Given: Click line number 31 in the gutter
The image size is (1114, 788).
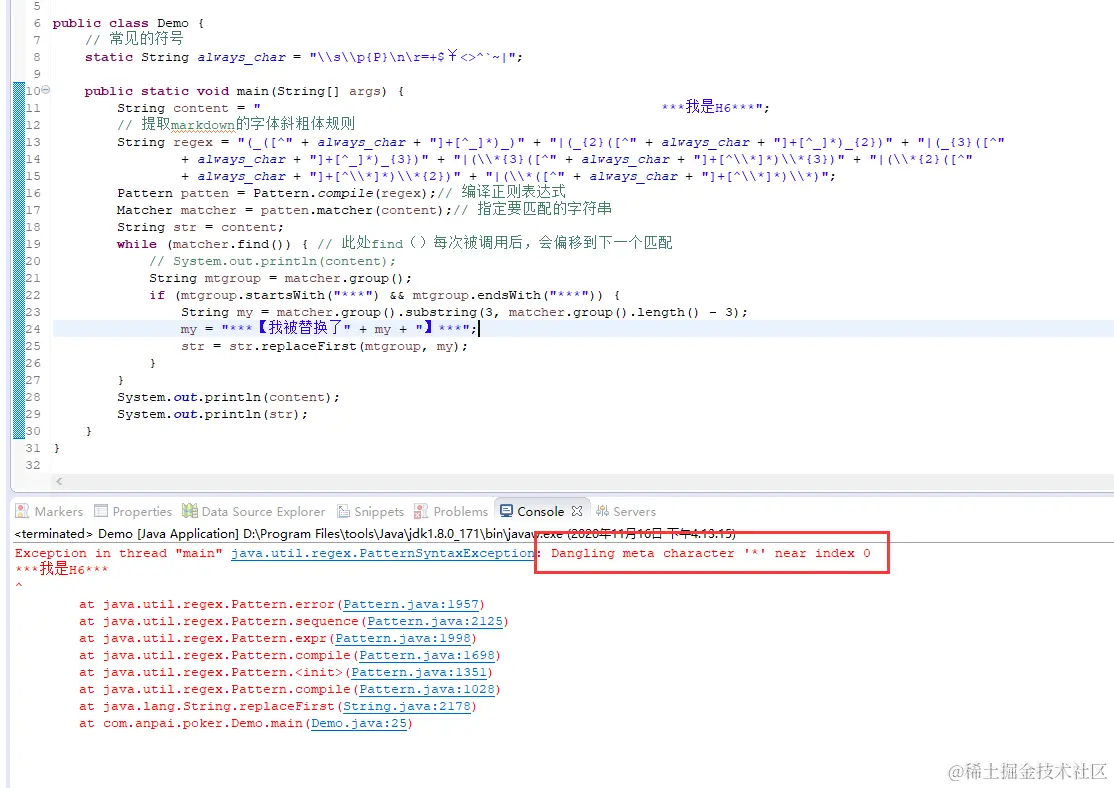Looking at the screenshot, I should 33,448.
